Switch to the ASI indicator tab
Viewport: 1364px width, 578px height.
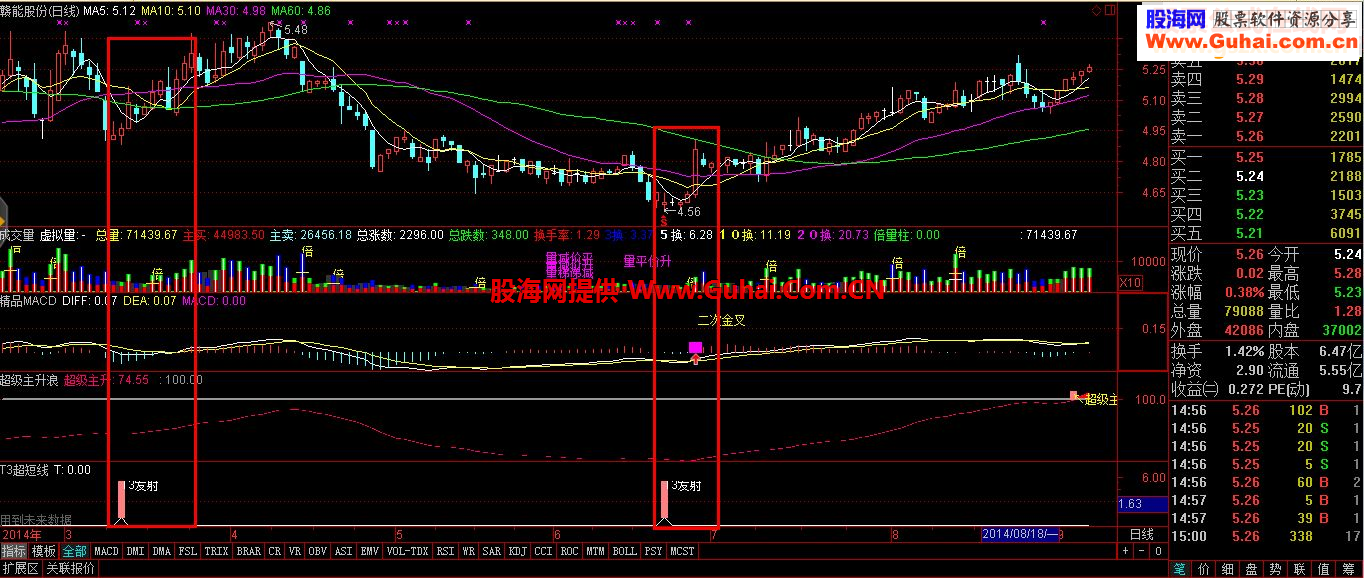coord(343,551)
